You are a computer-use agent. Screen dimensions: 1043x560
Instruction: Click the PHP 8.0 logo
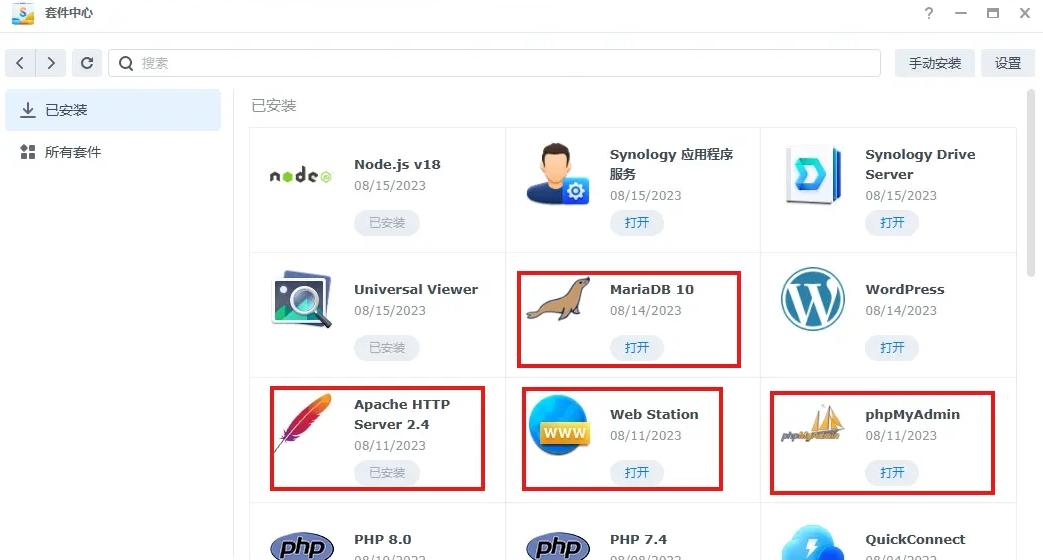(302, 545)
